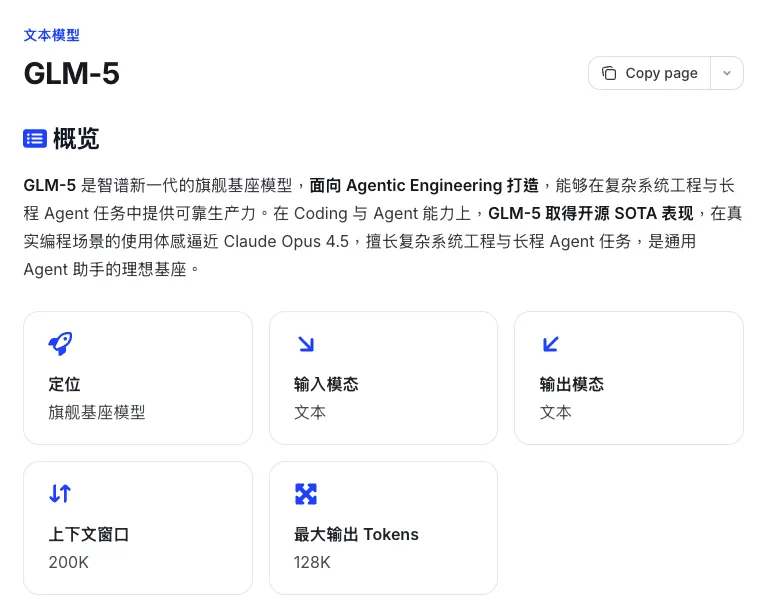Click the GLM-5 page title

tap(72, 74)
